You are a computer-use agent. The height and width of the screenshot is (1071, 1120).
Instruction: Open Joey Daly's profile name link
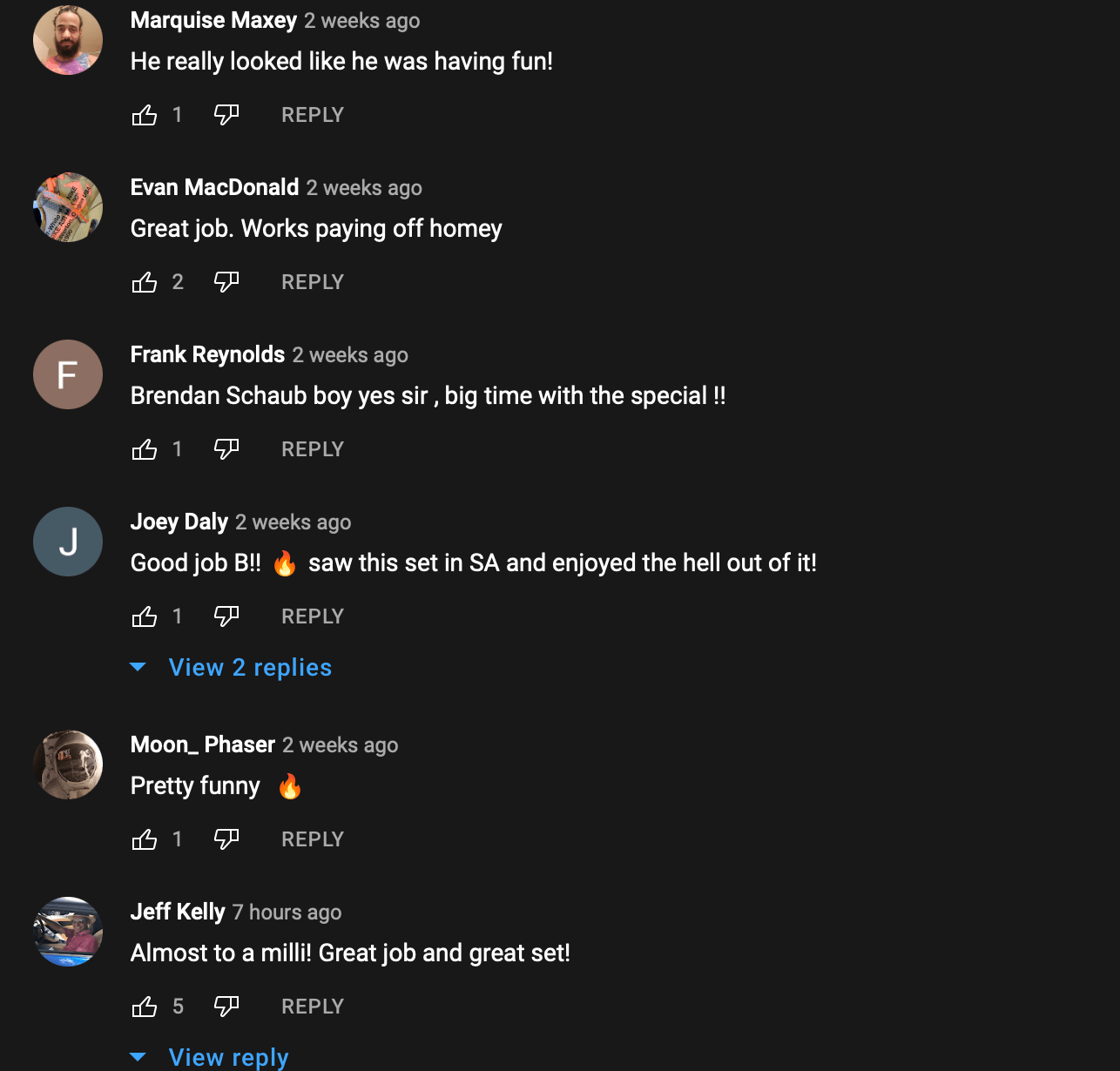click(x=179, y=522)
